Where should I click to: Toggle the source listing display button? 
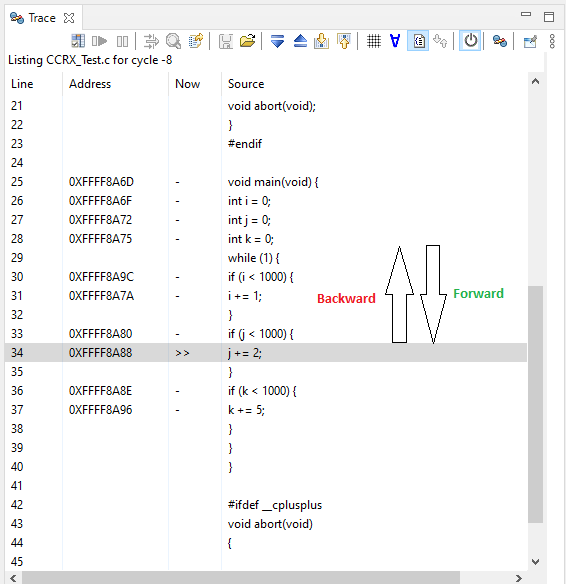[x=418, y=41]
